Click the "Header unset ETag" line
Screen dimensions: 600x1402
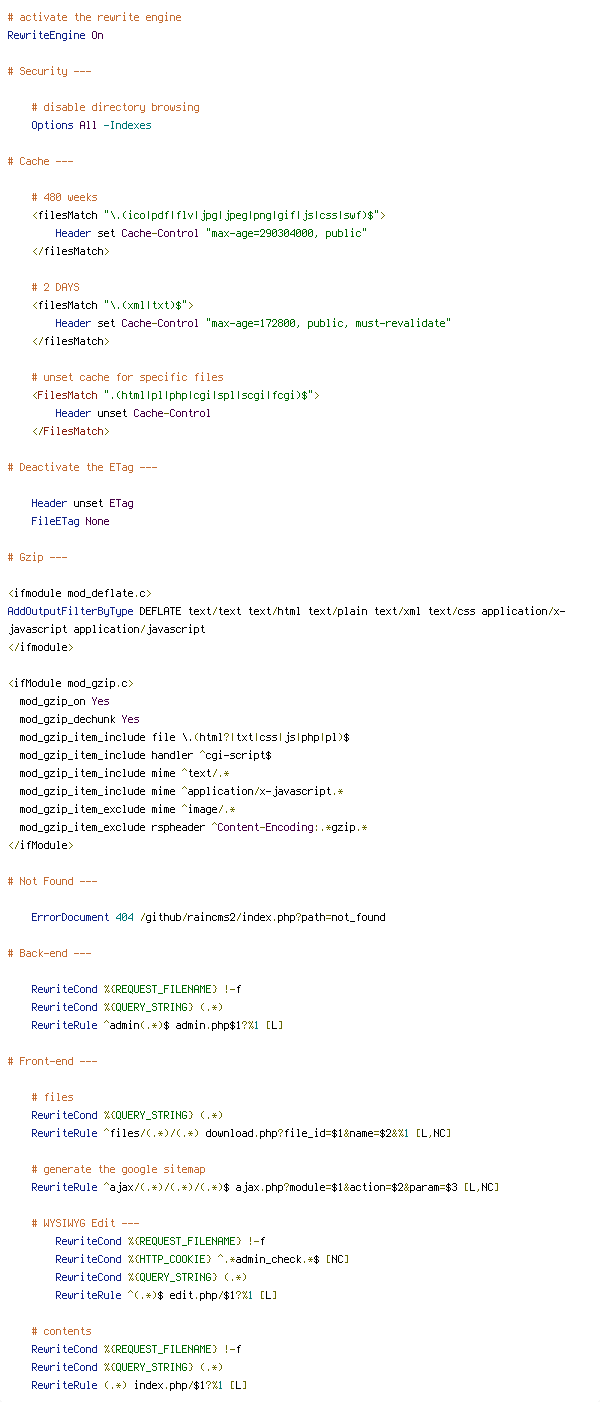tap(82, 503)
